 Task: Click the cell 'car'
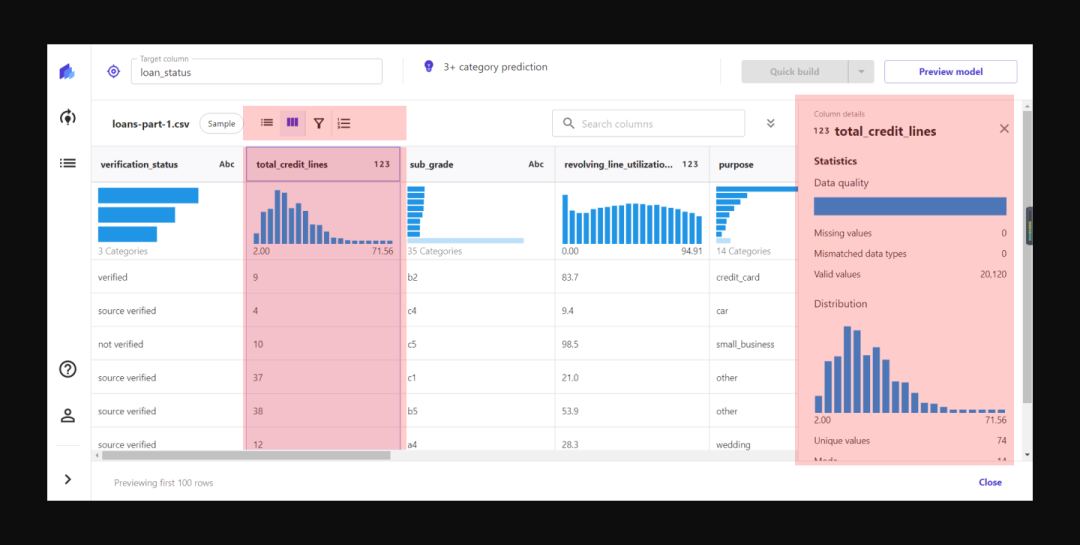[723, 311]
